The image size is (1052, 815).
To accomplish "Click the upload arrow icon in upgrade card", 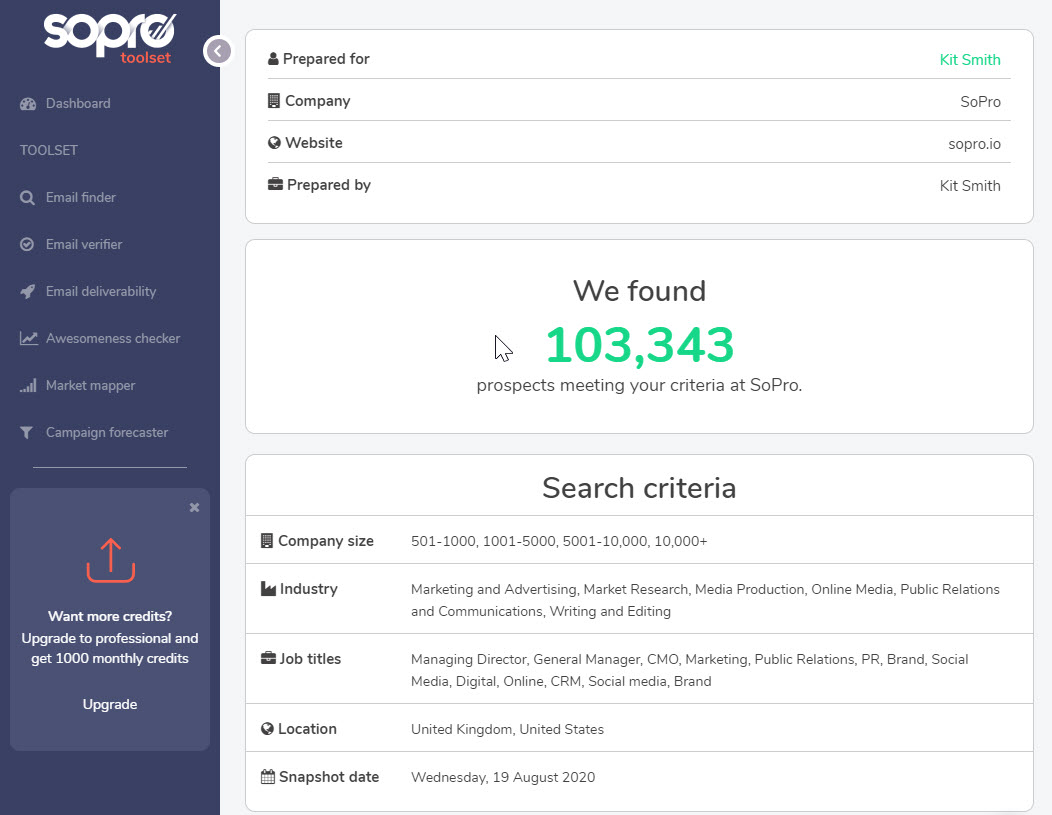I will pos(111,561).
